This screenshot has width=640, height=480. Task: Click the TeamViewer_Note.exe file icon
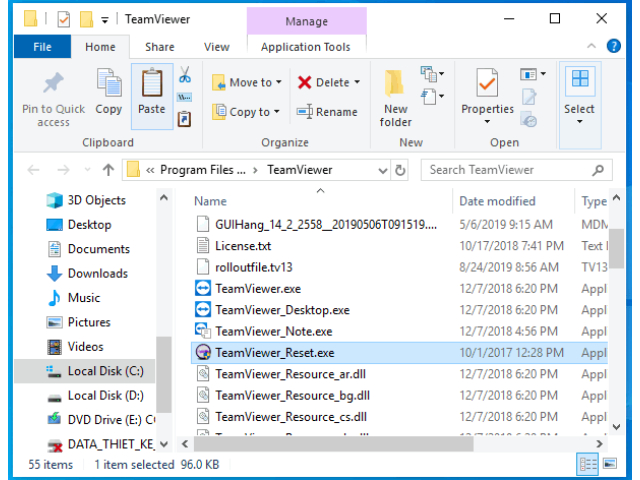pyautogui.click(x=203, y=331)
